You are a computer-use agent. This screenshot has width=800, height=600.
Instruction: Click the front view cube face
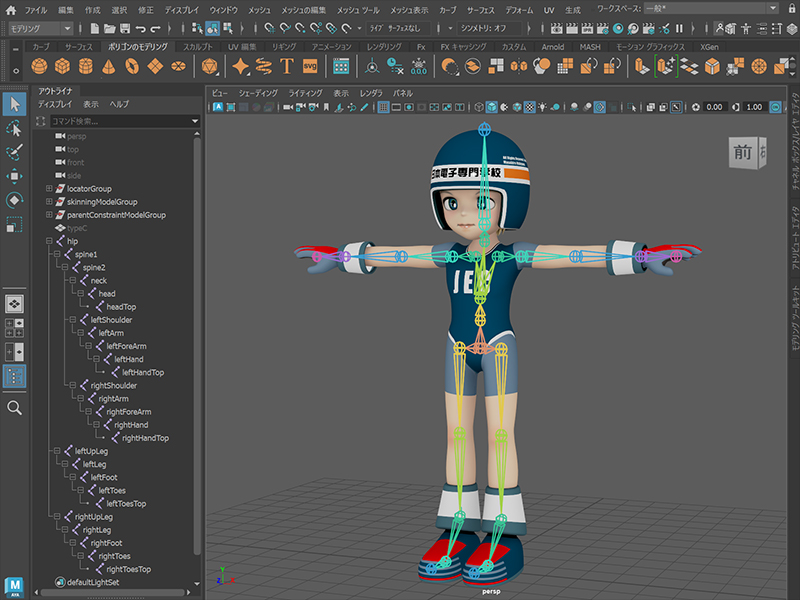tap(742, 152)
